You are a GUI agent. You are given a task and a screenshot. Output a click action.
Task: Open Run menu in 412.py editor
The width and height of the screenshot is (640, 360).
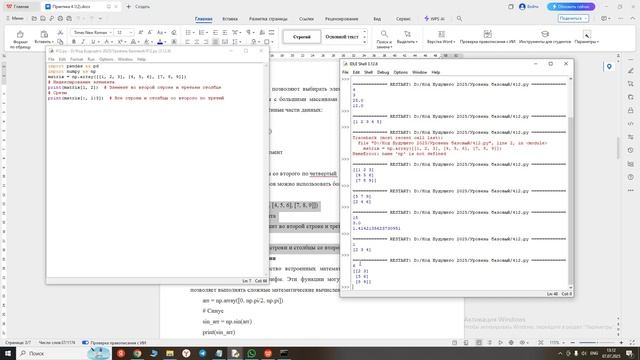91,59
